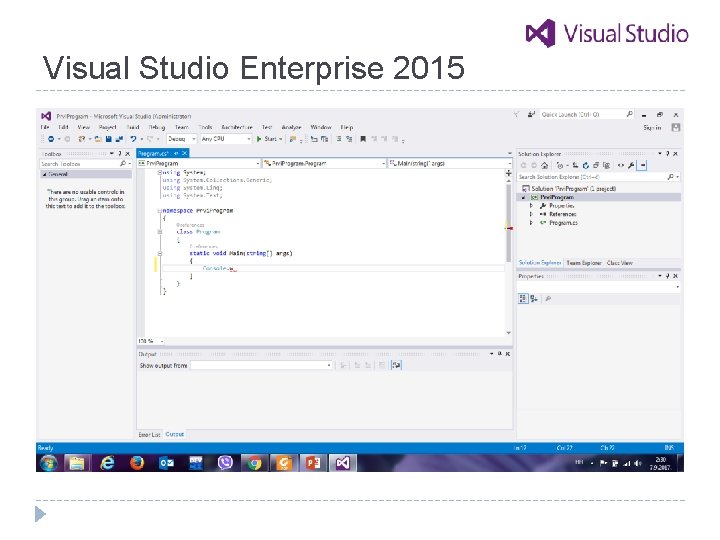The height and width of the screenshot is (540, 720).
Task: Click the Categorized icon in Properties panel
Action: pyautogui.click(x=523, y=299)
